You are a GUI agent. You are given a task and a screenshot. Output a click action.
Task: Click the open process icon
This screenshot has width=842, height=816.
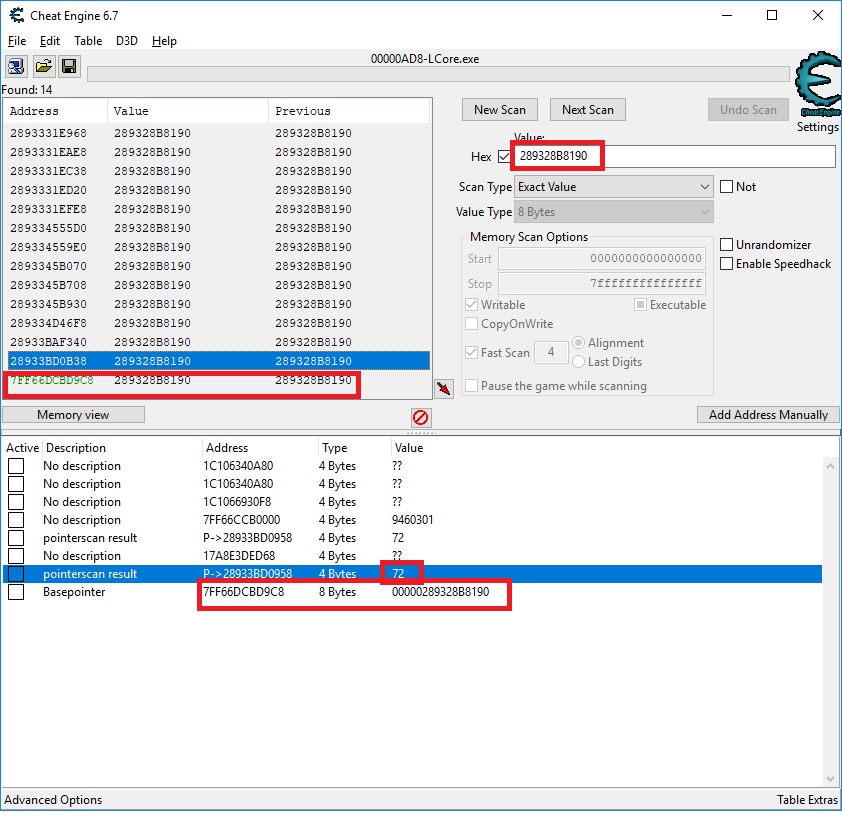(x=16, y=67)
